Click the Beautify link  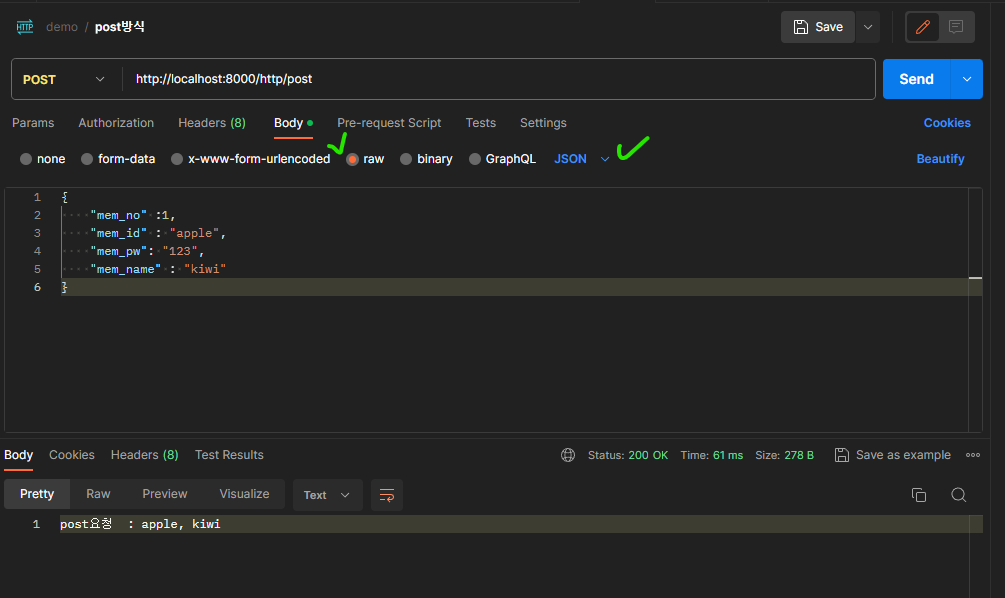(940, 159)
